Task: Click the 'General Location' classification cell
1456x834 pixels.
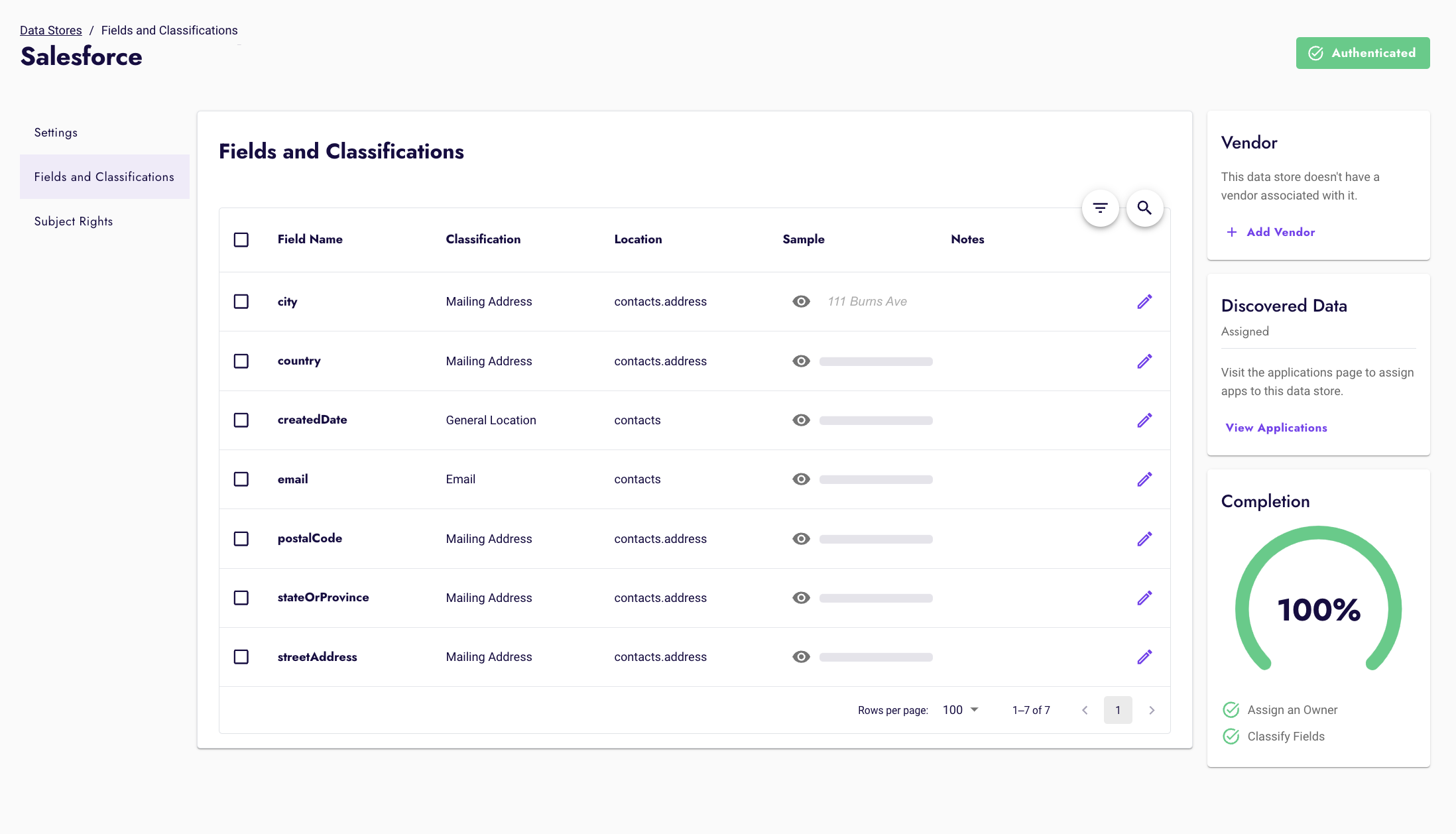Action: click(x=491, y=420)
